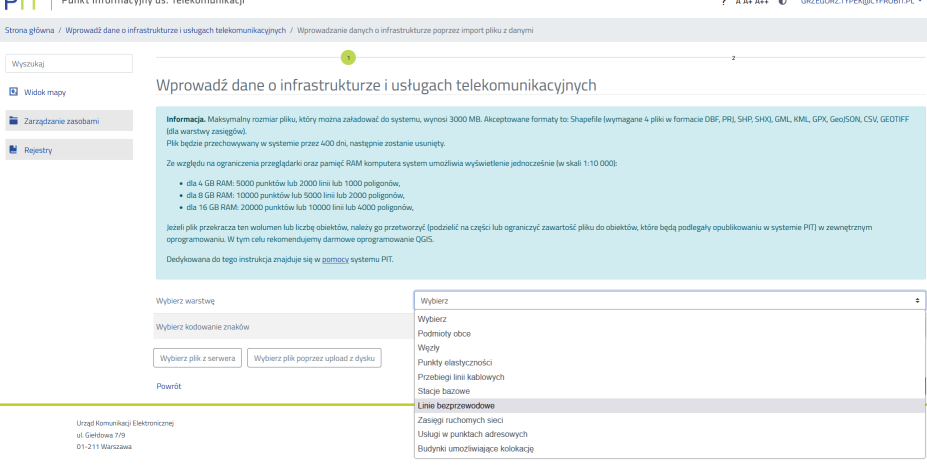Choose highlighted Linie bezprzewodowe option
Viewport: 927px width, 470px height.
click(670, 406)
